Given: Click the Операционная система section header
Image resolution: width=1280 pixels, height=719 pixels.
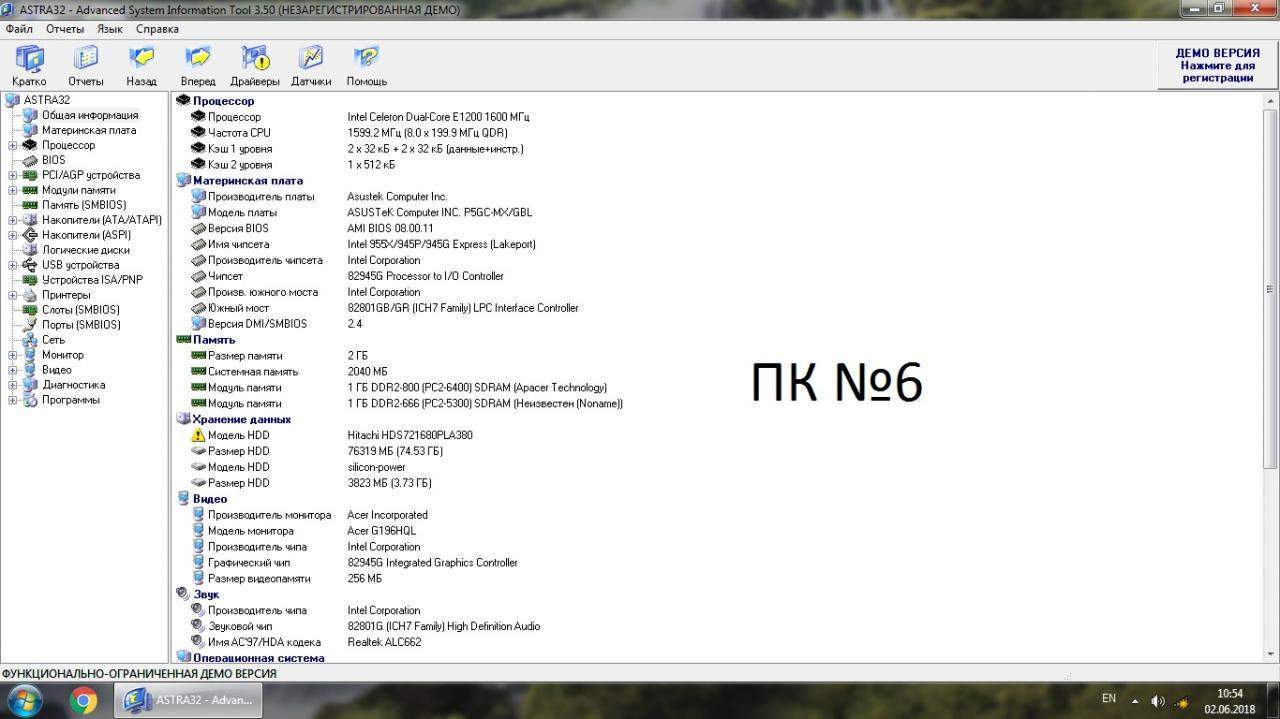Looking at the screenshot, I should pos(258,658).
